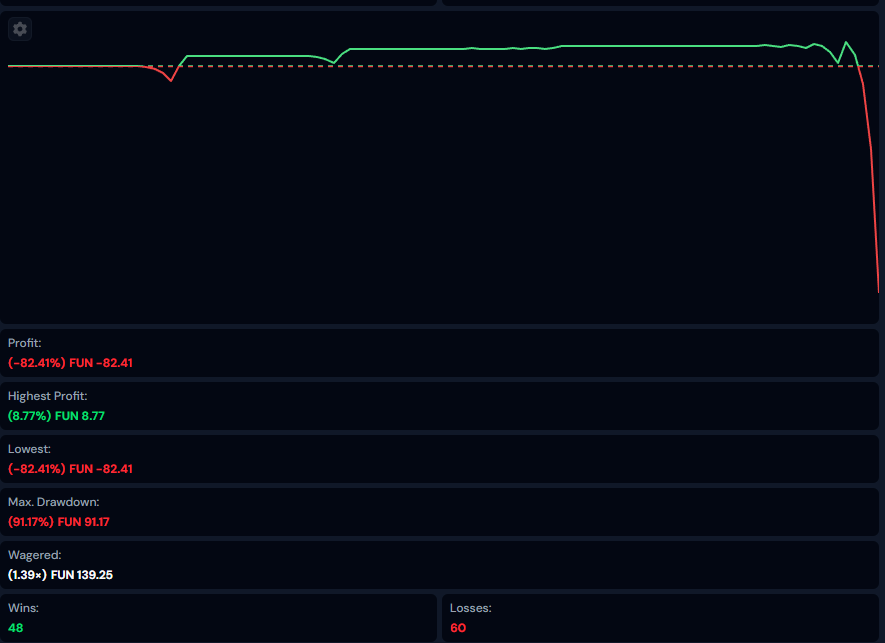
Task: Select the Max. Drawdown label
Action: (53, 502)
